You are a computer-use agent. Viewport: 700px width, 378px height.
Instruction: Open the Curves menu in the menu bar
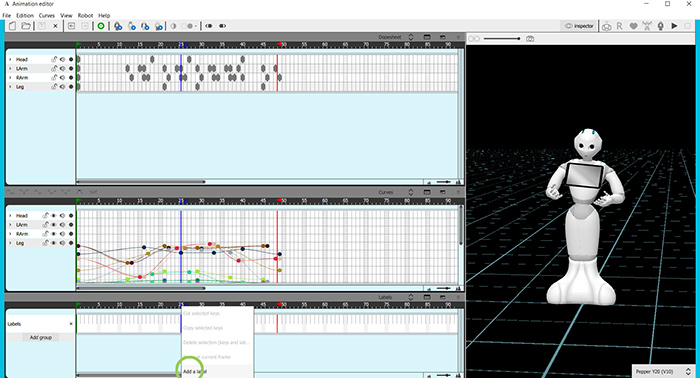tap(46, 15)
